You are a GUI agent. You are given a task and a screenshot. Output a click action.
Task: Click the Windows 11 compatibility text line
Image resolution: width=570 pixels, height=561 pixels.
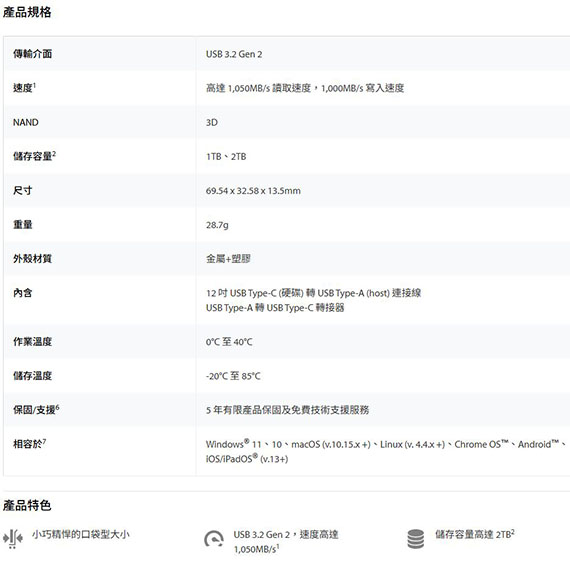coord(386,444)
